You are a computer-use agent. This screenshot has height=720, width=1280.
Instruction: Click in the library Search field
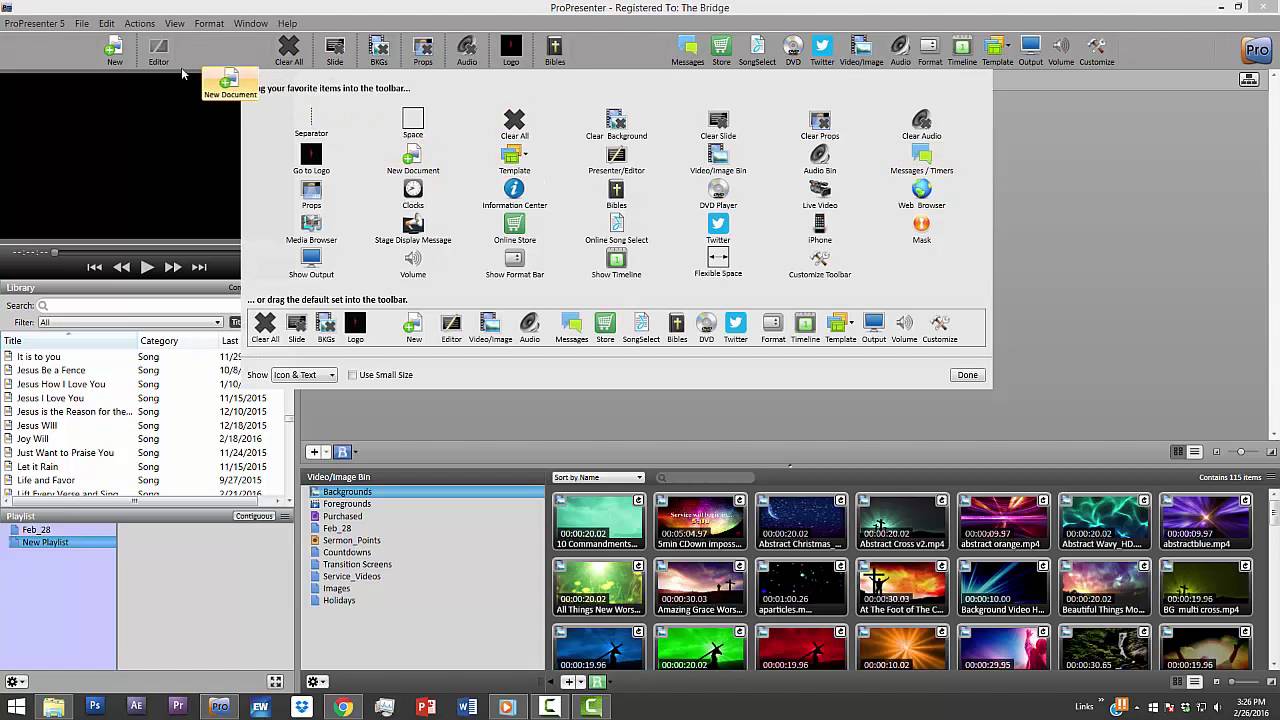(x=140, y=306)
